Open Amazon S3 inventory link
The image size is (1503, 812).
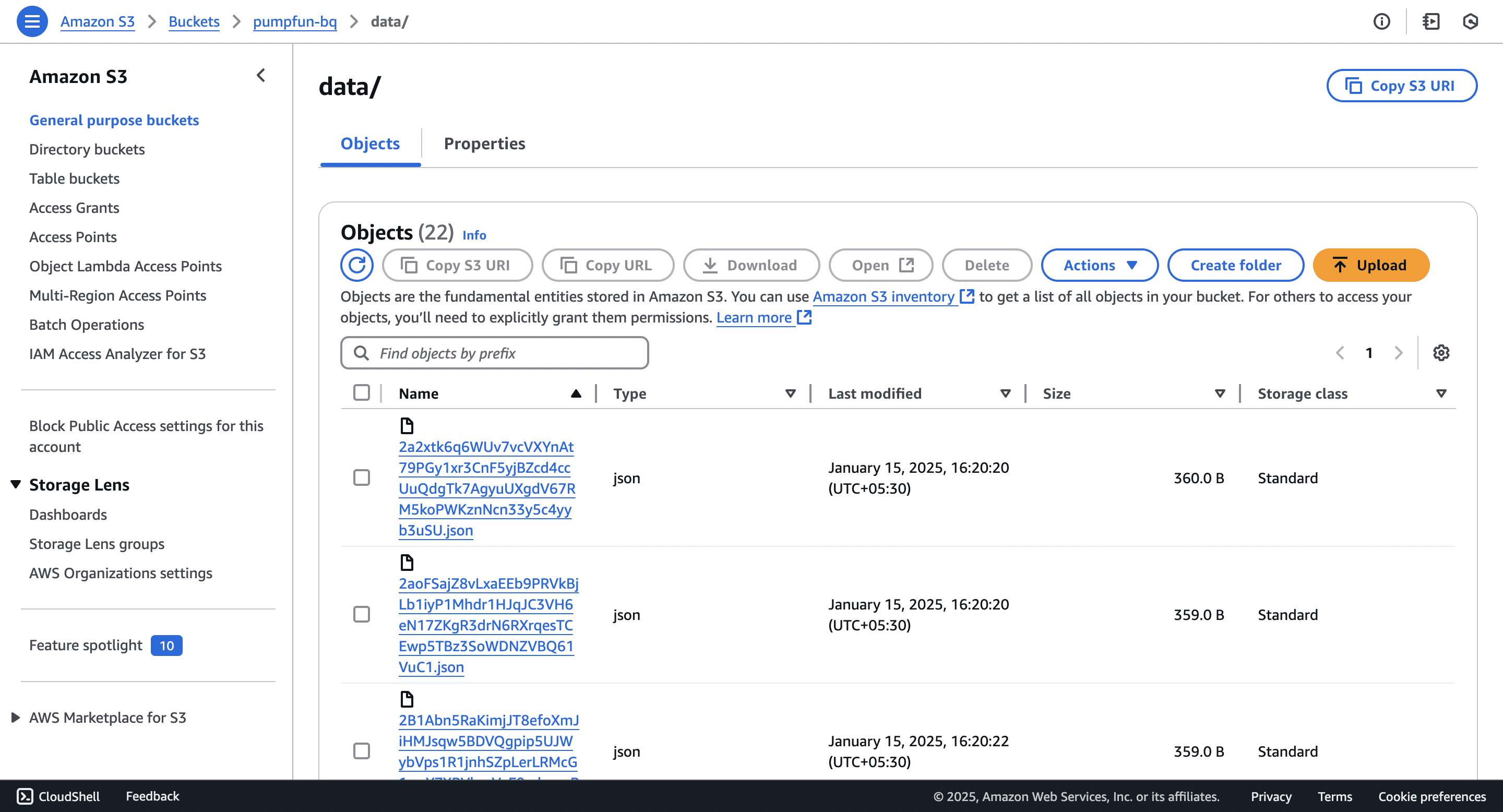coord(884,296)
